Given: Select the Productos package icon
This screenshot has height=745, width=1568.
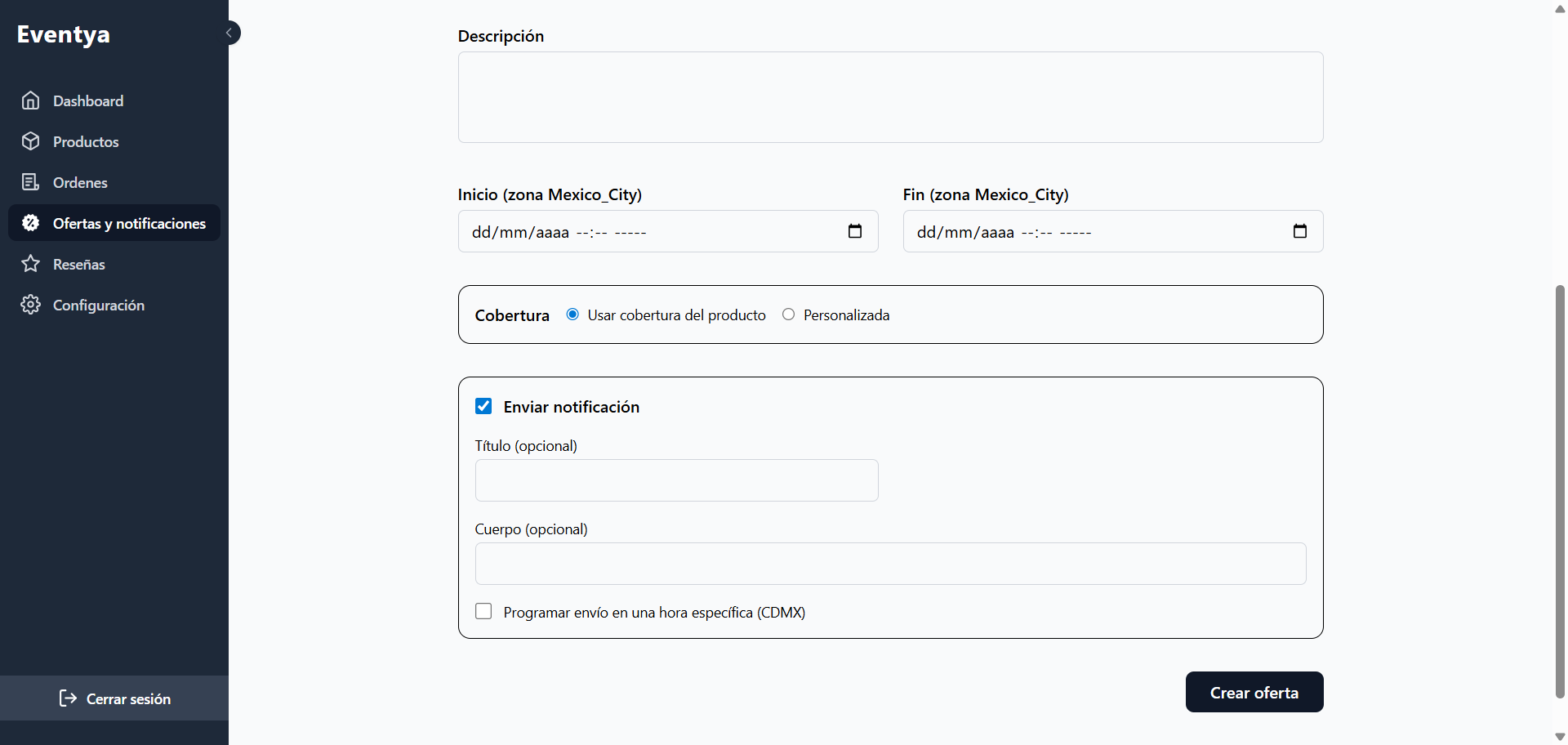Looking at the screenshot, I should pyautogui.click(x=31, y=141).
